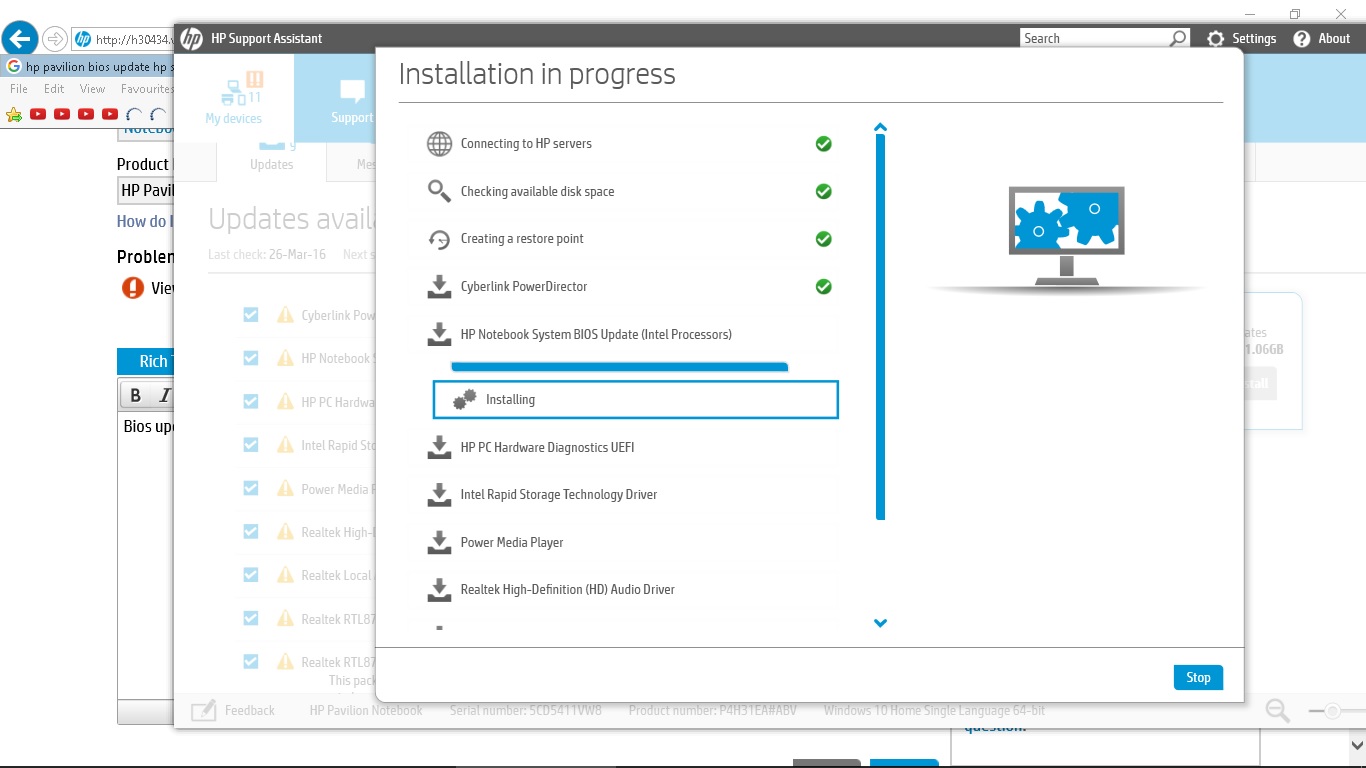The height and width of the screenshot is (768, 1366).
Task: Click the 'Last check: 26-Mar-16' text
Action: click(x=267, y=255)
